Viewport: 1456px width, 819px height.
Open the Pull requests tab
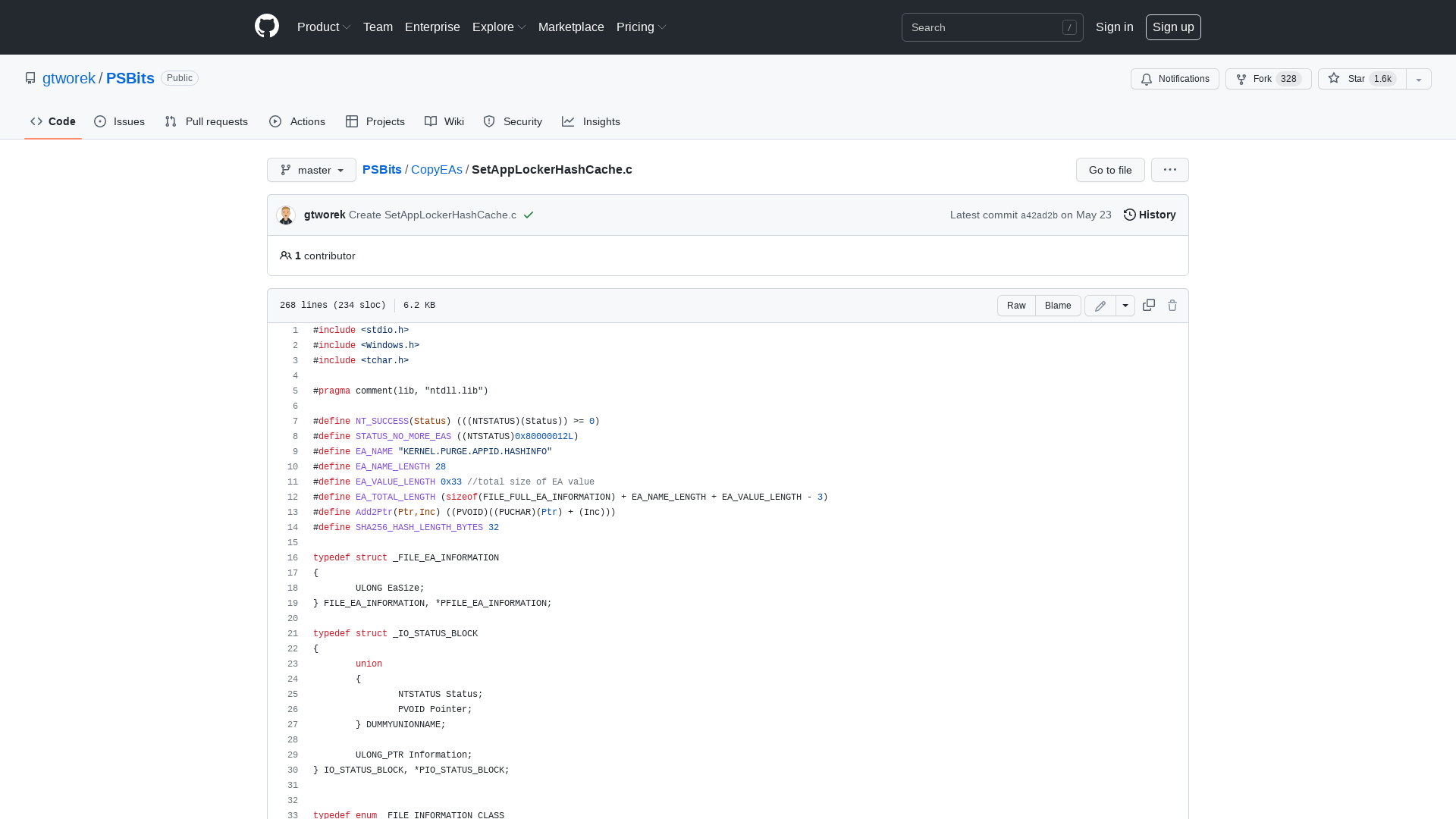tap(206, 121)
